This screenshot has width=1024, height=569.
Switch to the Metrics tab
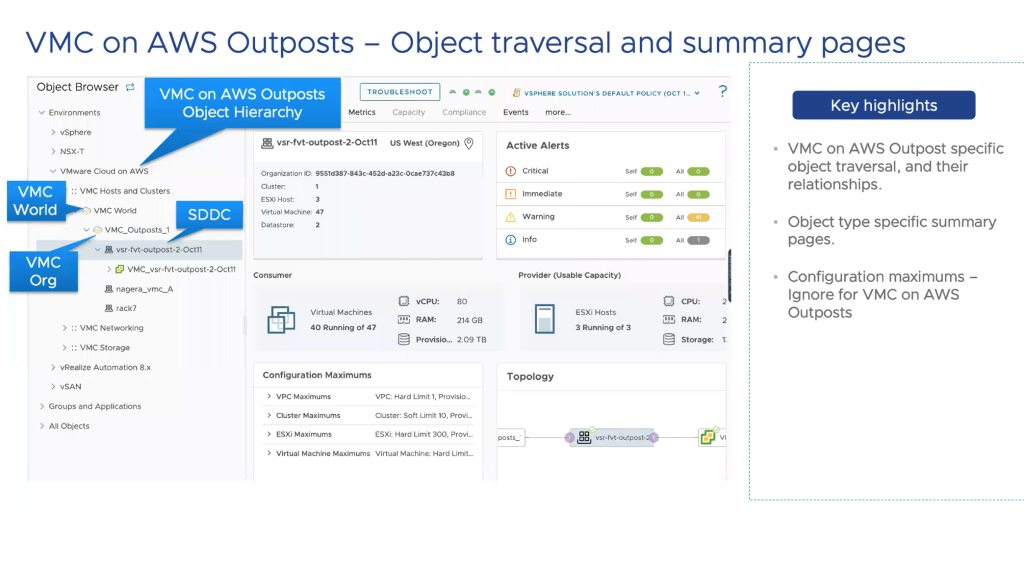pyautogui.click(x=362, y=112)
